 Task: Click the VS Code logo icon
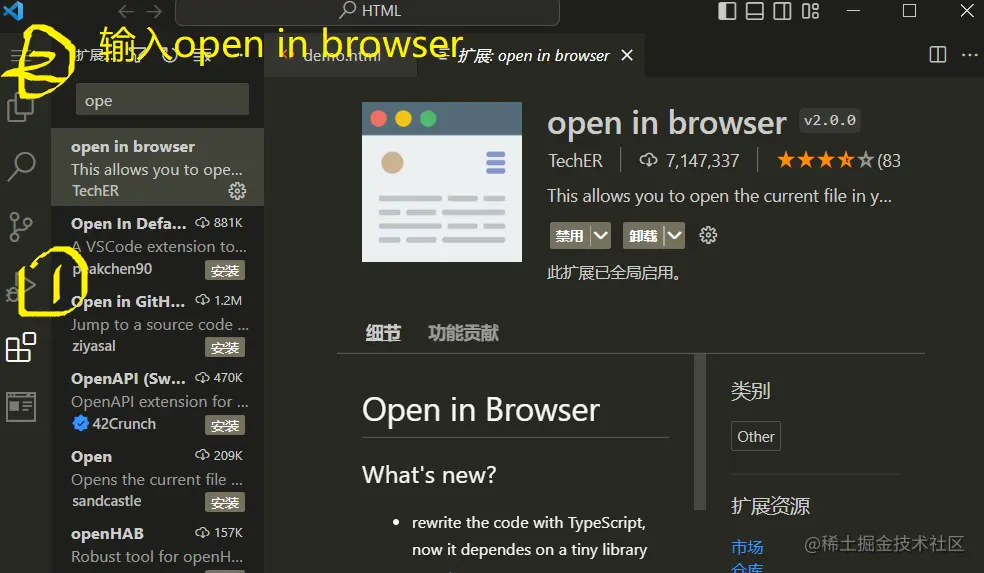click(13, 11)
